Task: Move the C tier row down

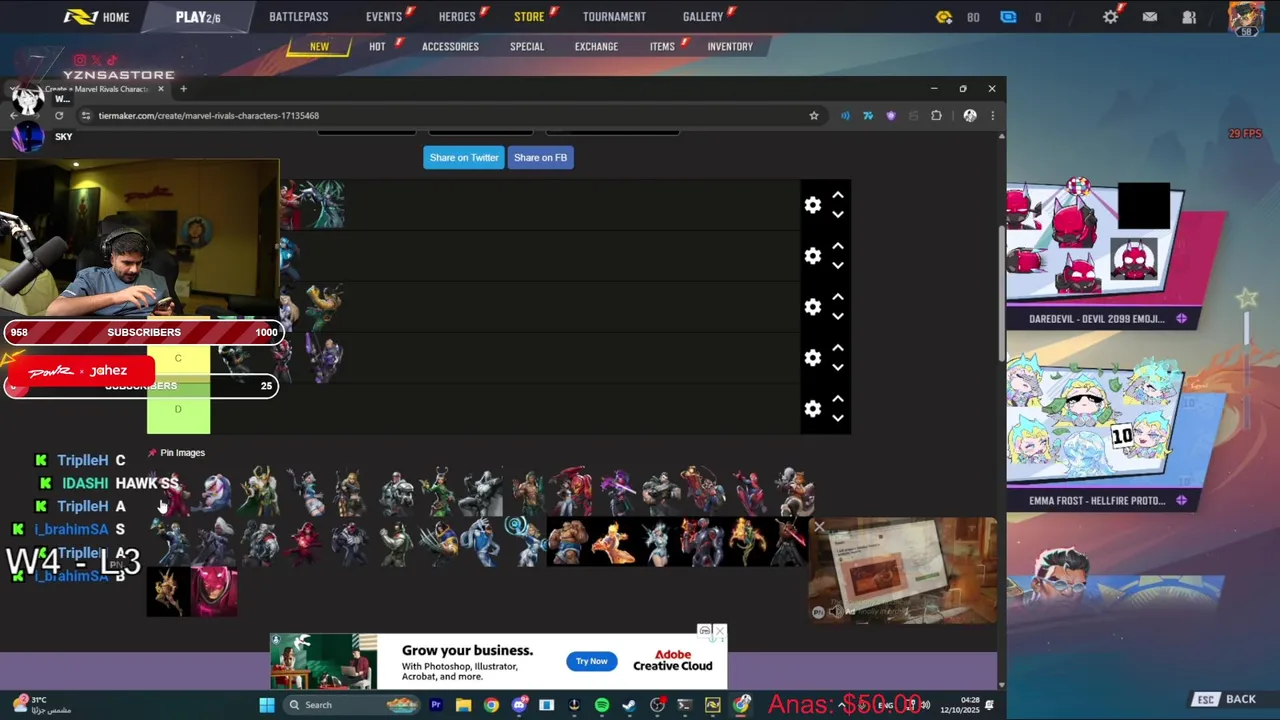Action: pos(838,367)
